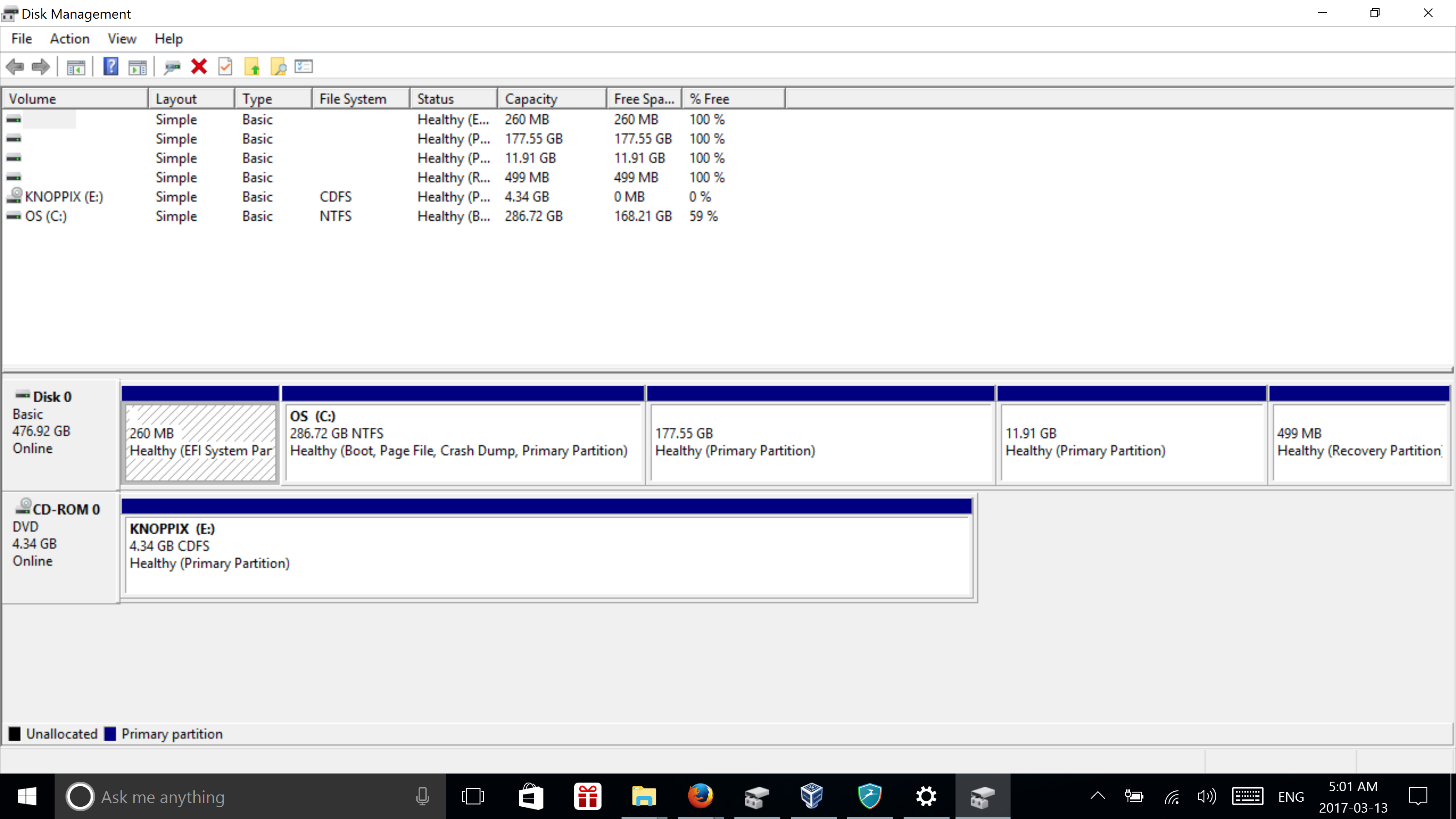Open the File menu
Screen dimensions: 1456x819
click(x=21, y=38)
